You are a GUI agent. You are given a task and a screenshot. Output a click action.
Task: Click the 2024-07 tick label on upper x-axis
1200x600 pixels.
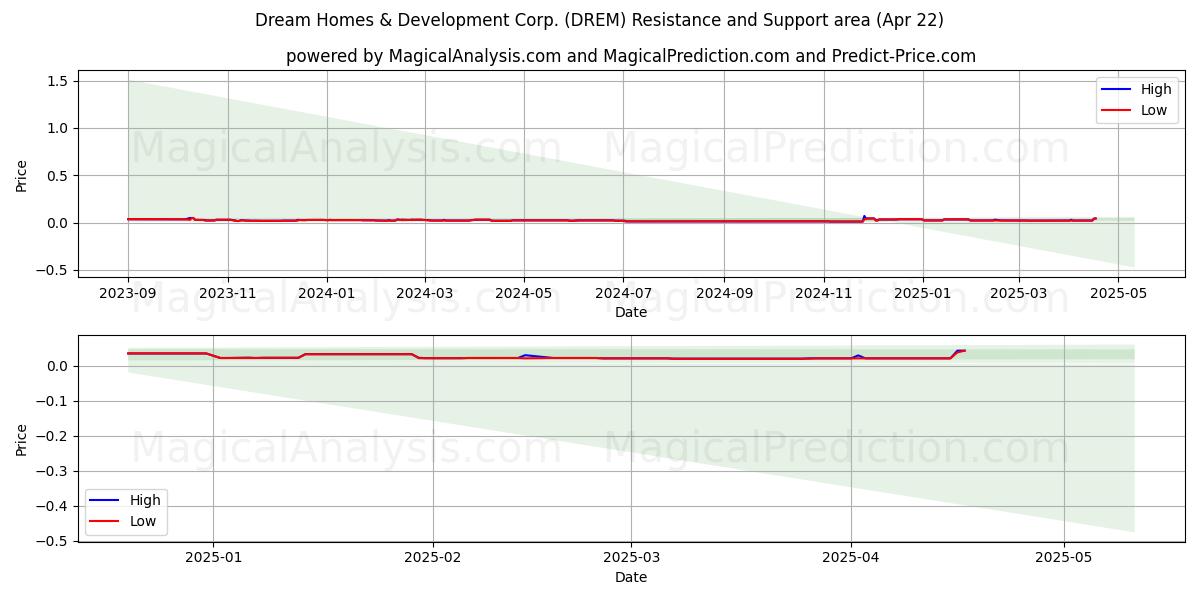tap(623, 294)
